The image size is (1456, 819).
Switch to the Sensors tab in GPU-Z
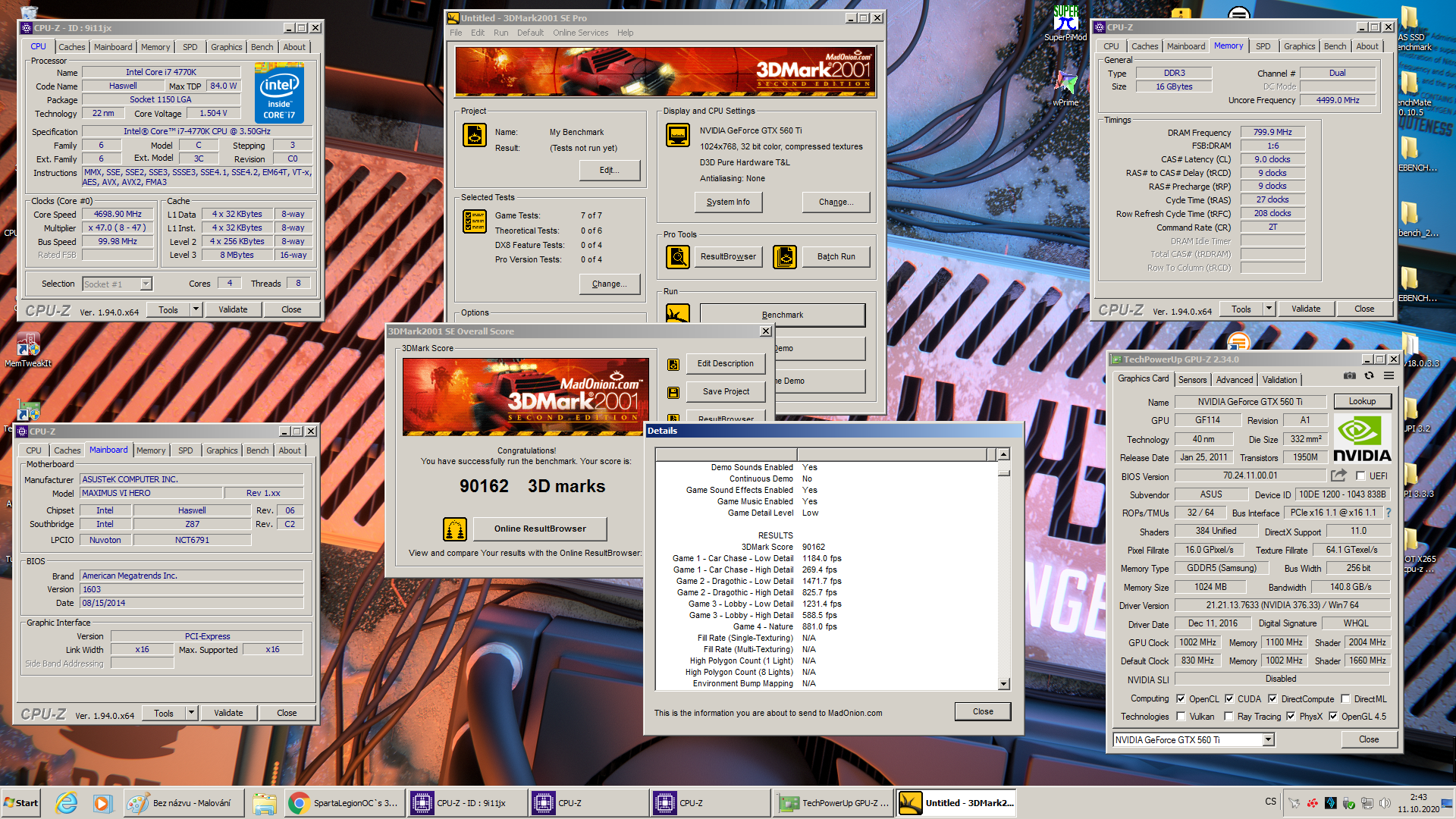pos(1192,380)
